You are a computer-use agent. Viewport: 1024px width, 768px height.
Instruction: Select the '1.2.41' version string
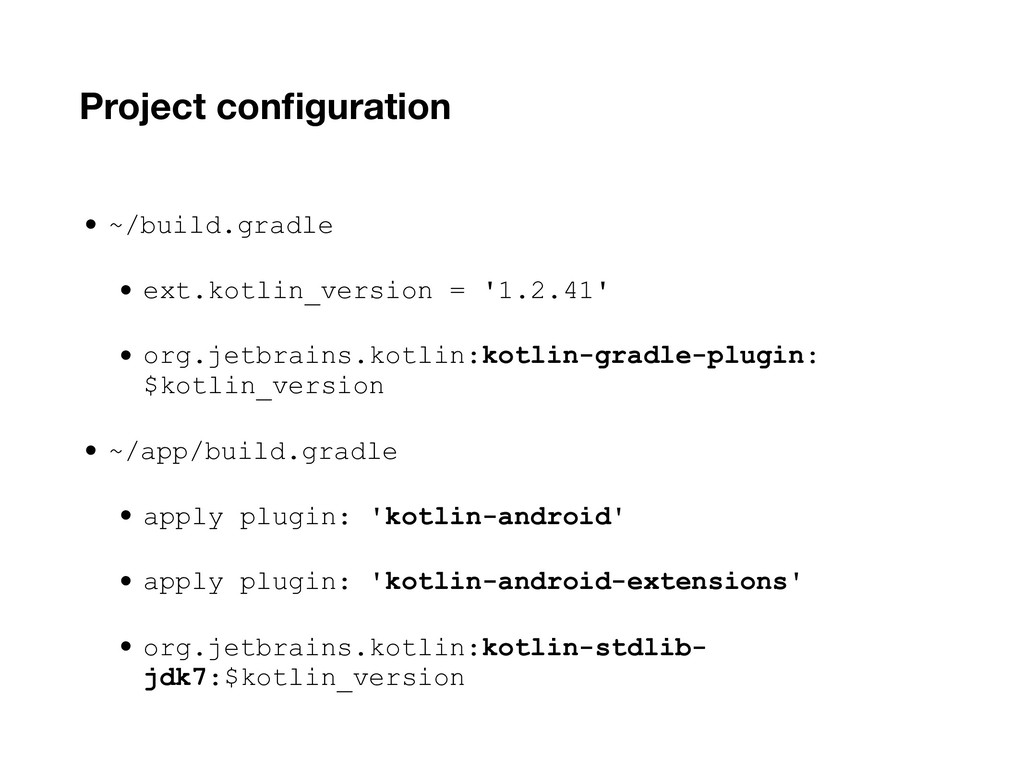point(544,291)
